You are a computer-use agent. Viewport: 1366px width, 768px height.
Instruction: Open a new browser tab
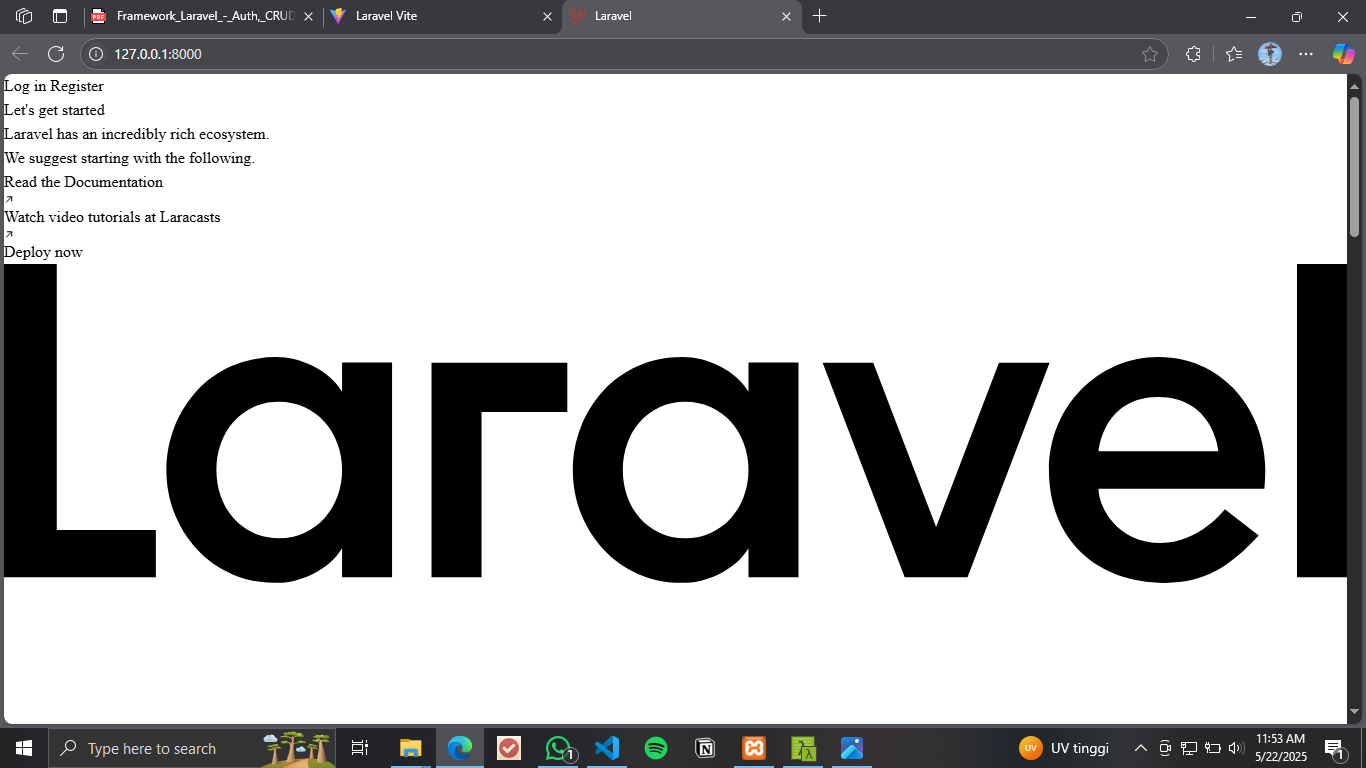[x=820, y=16]
